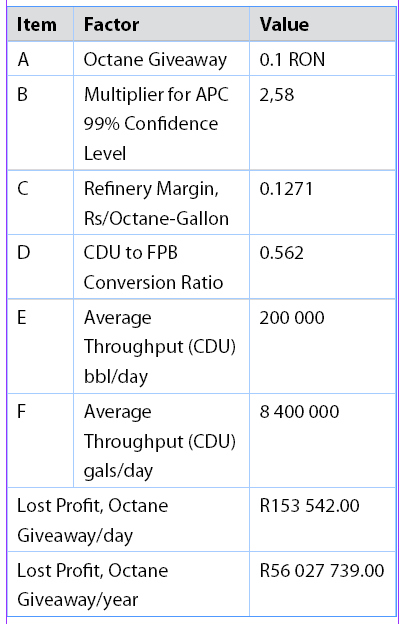Select Lost Profit, Octane Giveaway/day cell
407x624 pixels.
pyautogui.click(x=128, y=520)
